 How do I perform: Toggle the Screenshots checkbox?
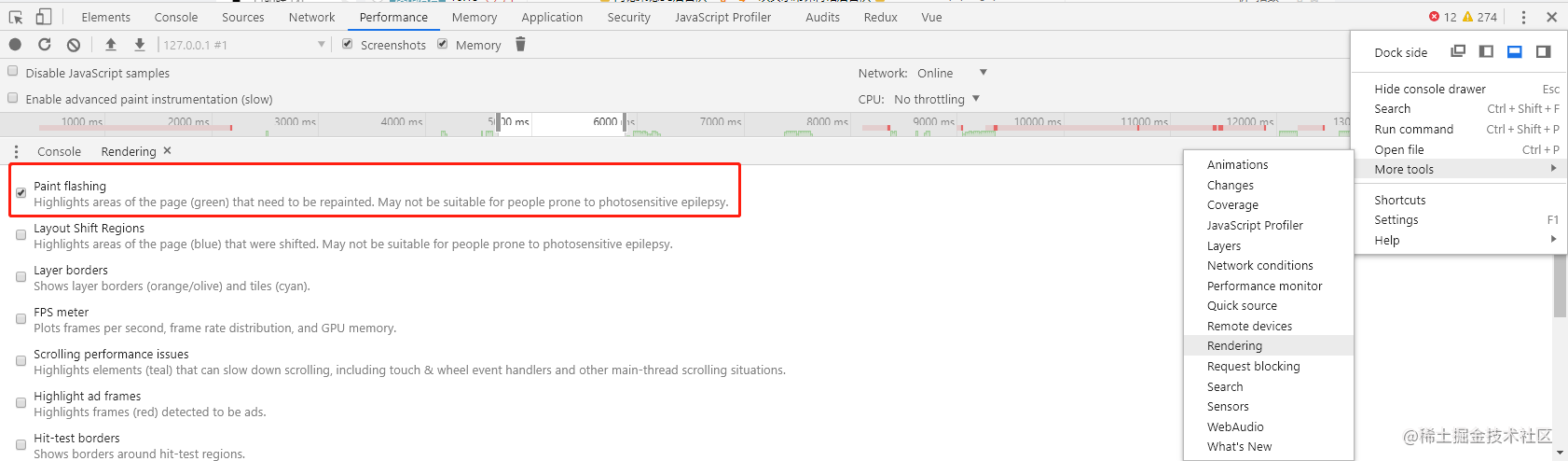[x=348, y=44]
